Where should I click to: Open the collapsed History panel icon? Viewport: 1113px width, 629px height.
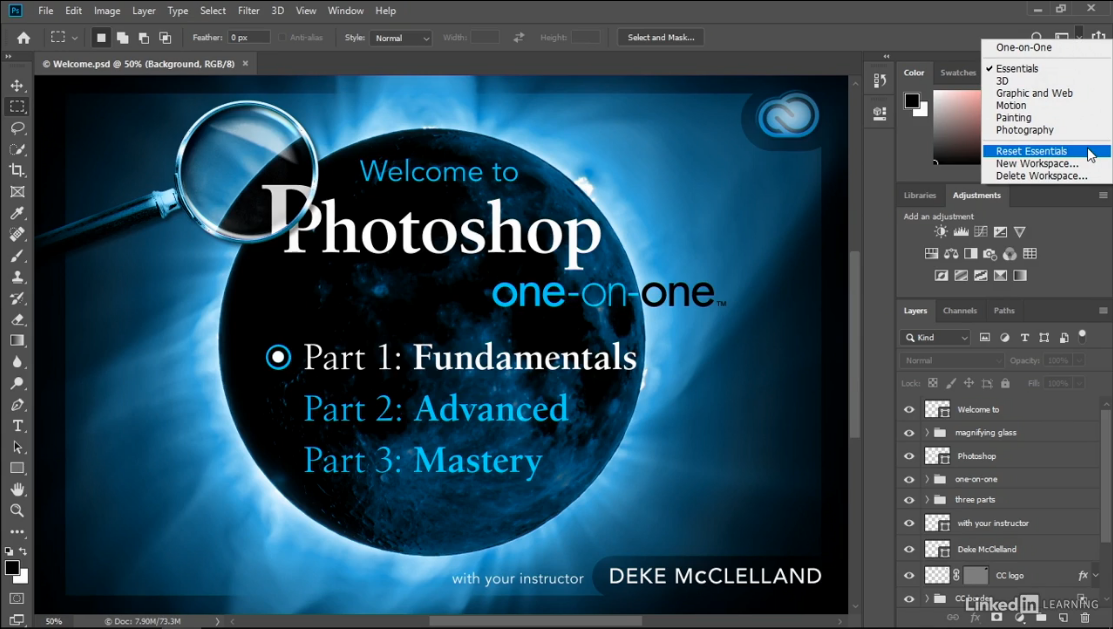[879, 81]
